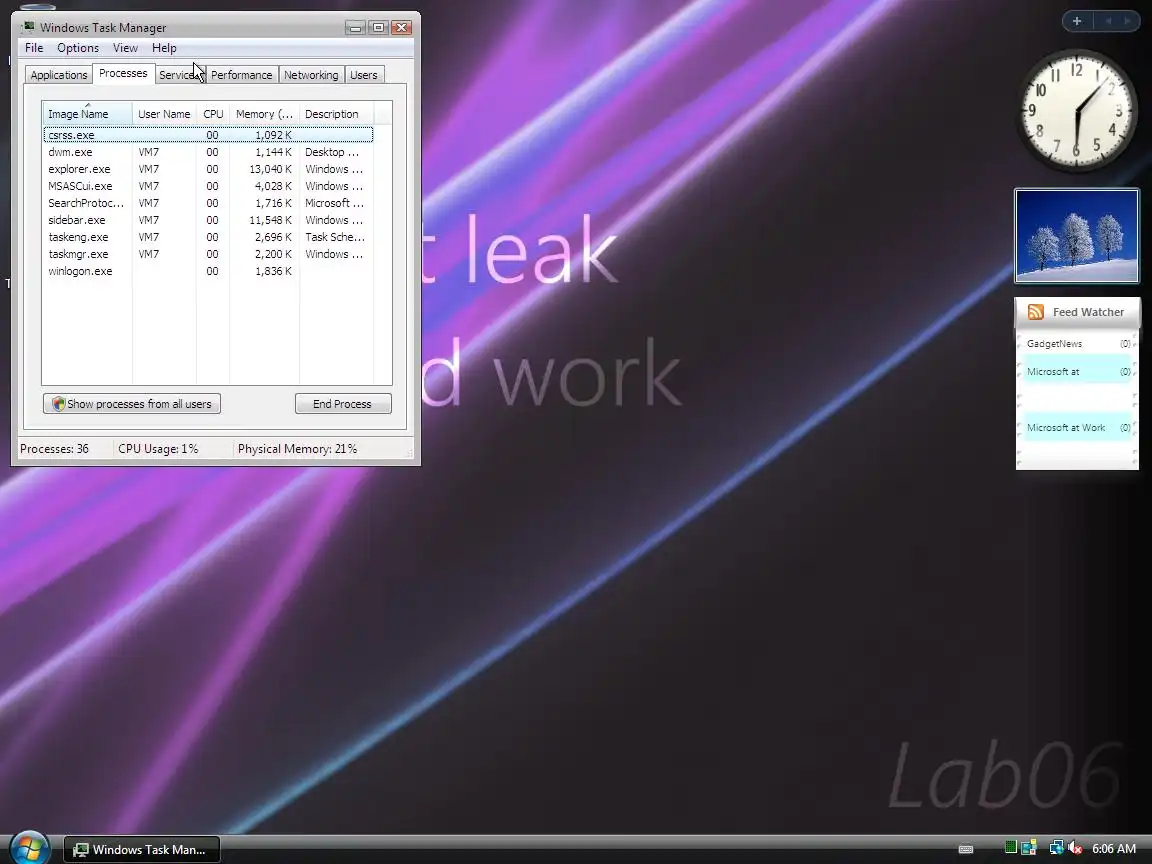Click the Sidebar add gadget plus button

point(1077,21)
